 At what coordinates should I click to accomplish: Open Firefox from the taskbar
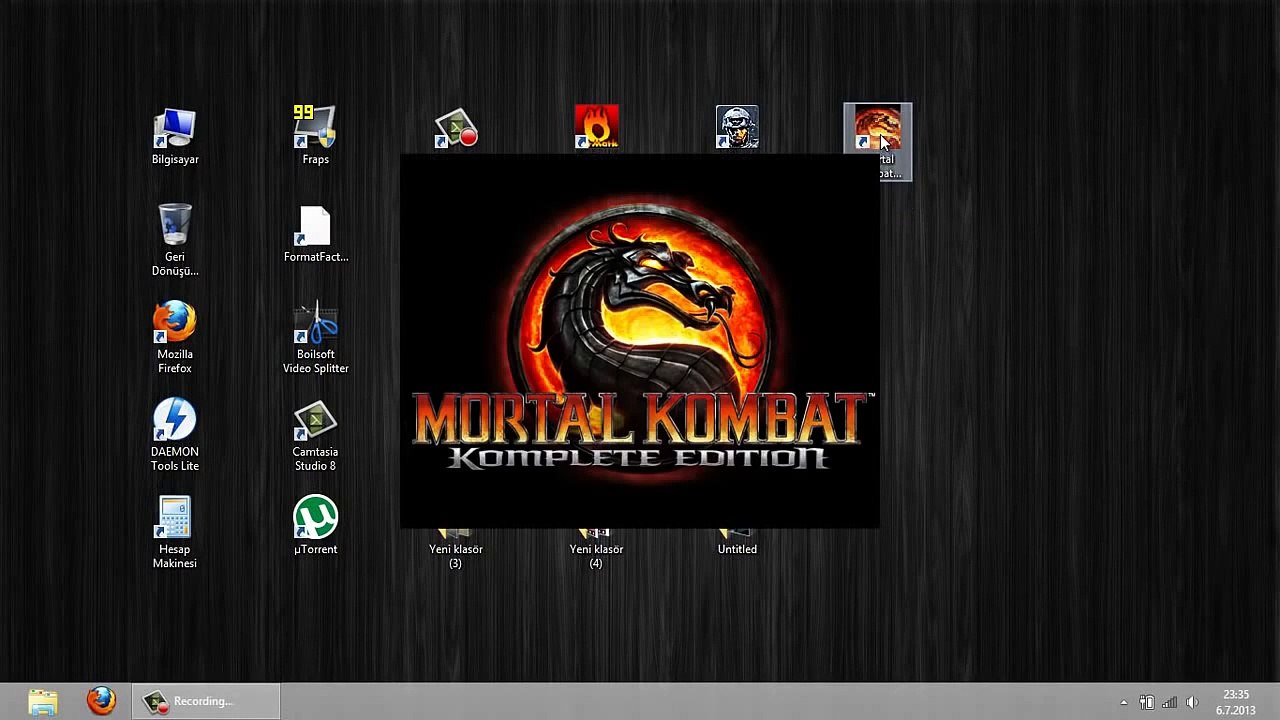point(101,701)
